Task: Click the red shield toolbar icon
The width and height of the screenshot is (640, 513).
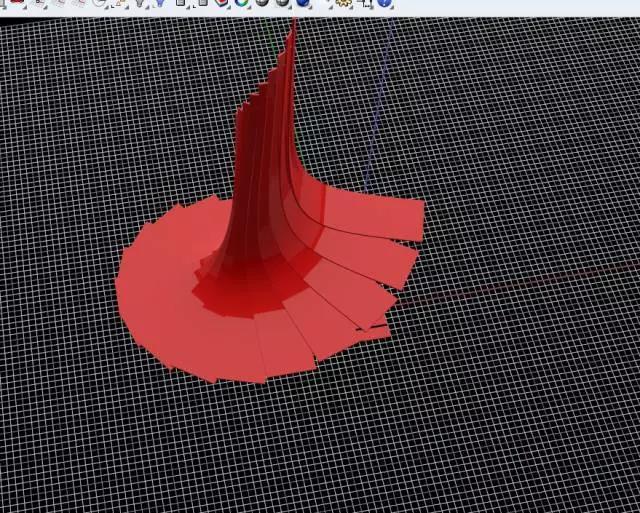Action: 221,3
